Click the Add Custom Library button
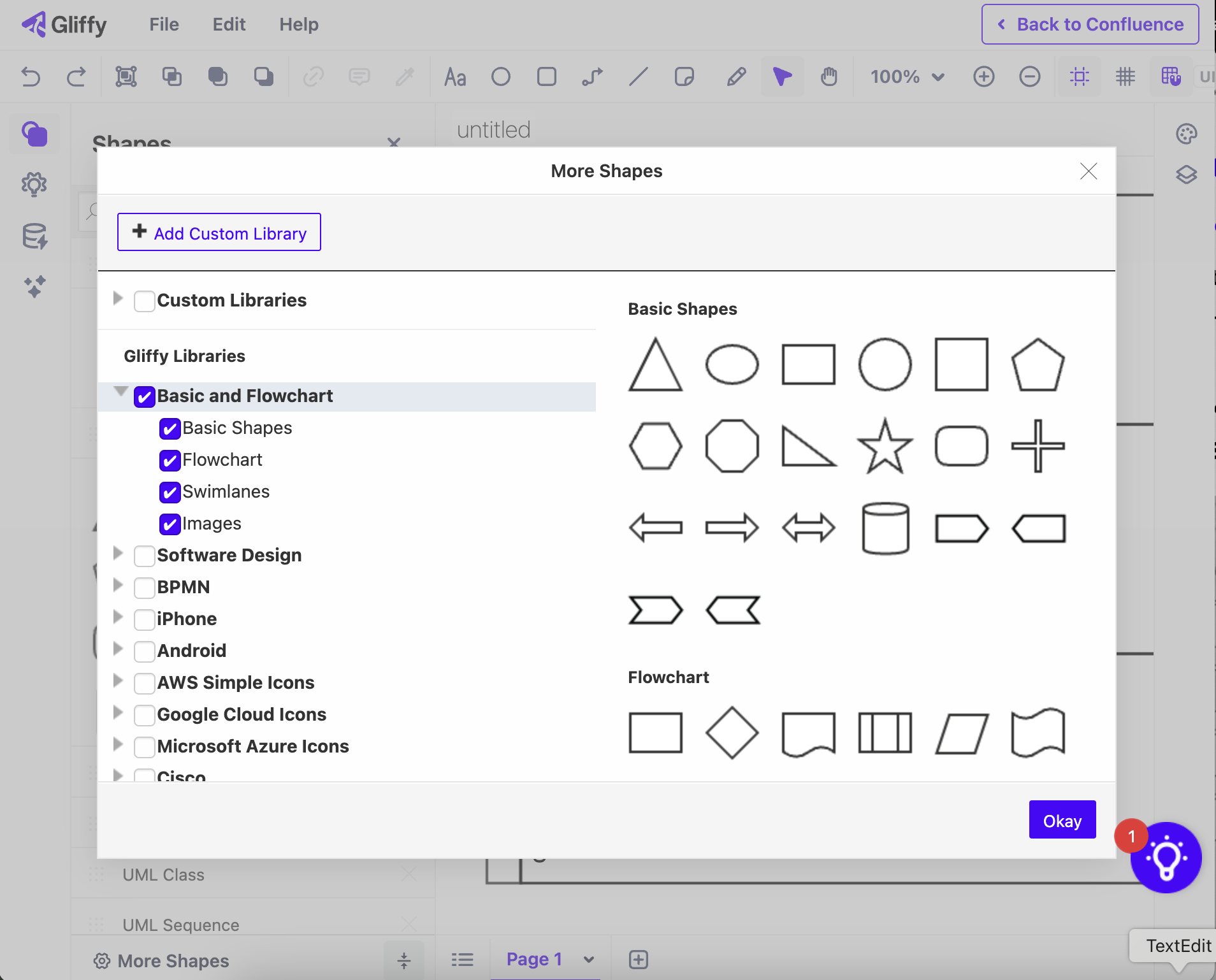The image size is (1216, 980). click(x=219, y=233)
